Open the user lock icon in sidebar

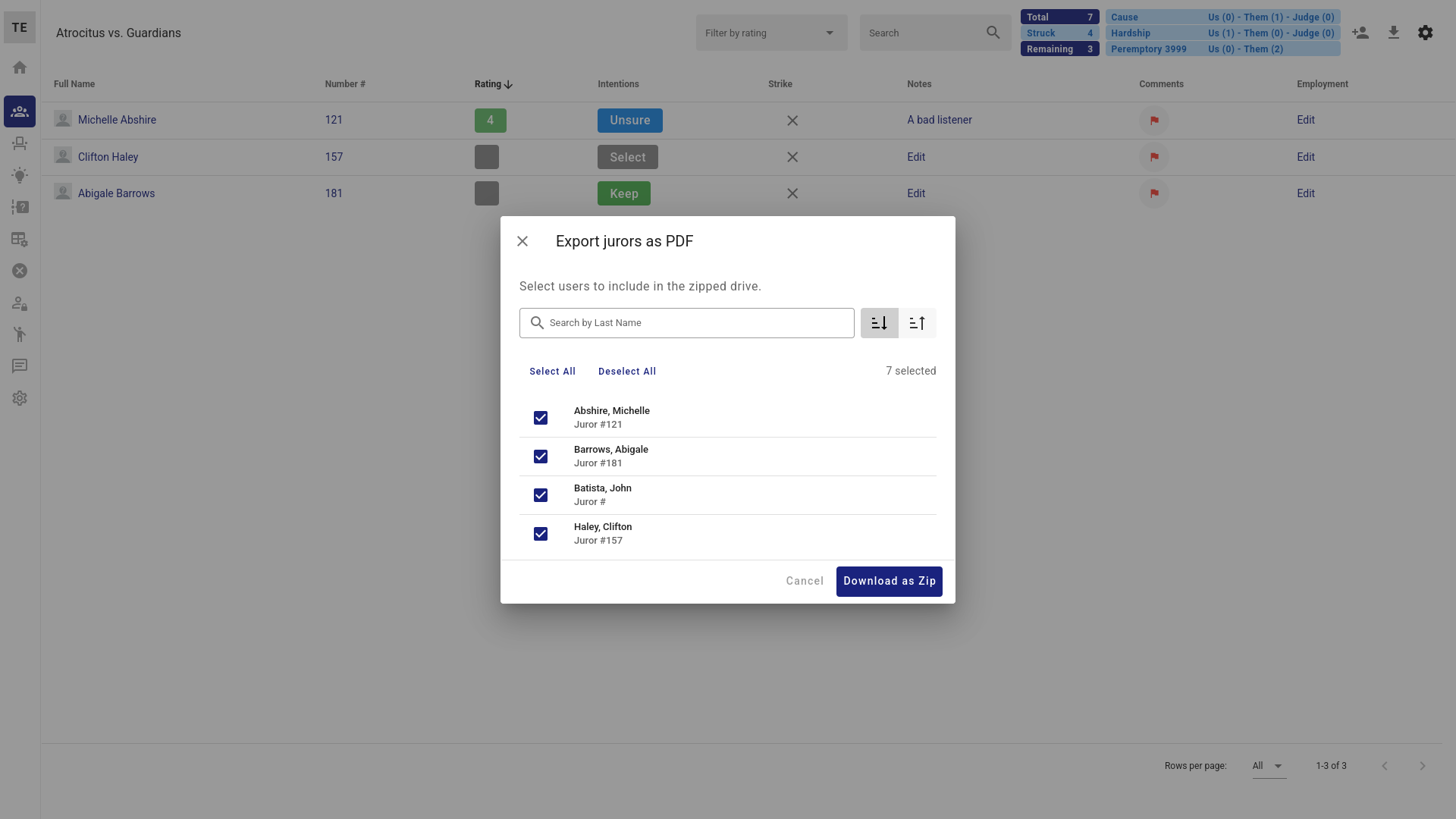click(20, 303)
